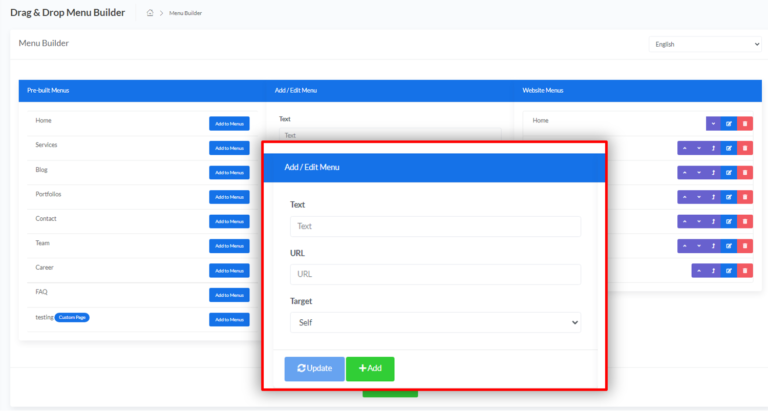Move the Home website menu item down
The height and width of the screenshot is (411, 768).
(x=713, y=123)
